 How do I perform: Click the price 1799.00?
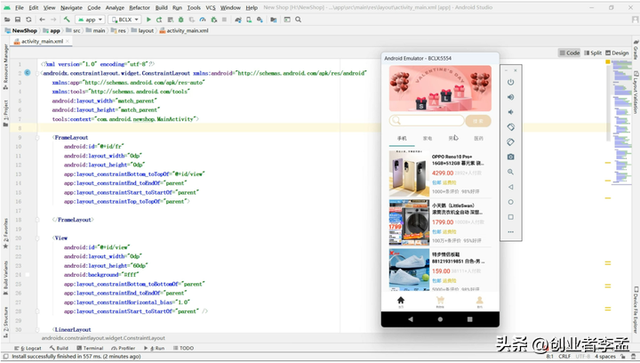(442, 222)
